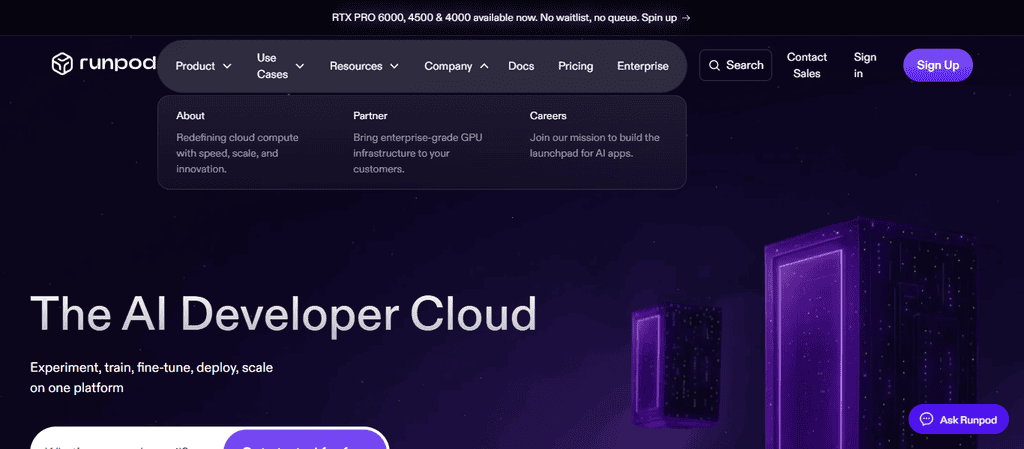Click the runpod wordmark text
Viewport: 1024px width, 449px height.
118,64
